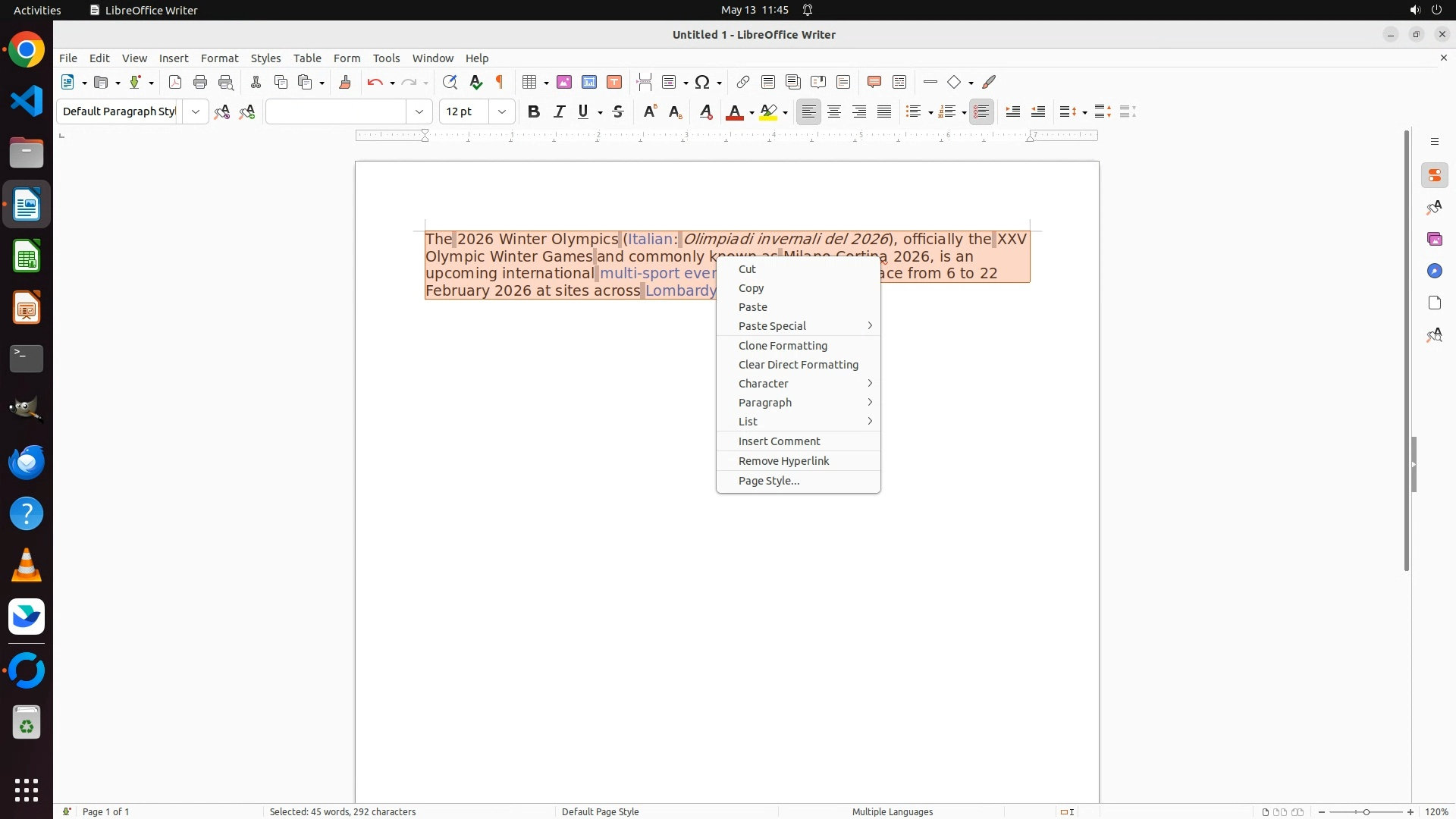Click the Find & Replace icon
The height and width of the screenshot is (819, 1456).
point(450,82)
